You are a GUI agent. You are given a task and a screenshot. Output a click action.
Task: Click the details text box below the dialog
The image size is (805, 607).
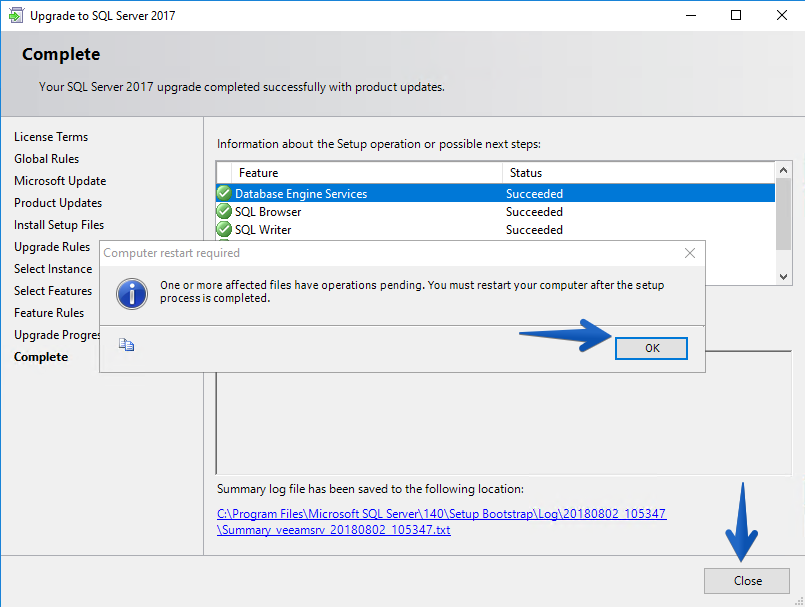coord(504,423)
